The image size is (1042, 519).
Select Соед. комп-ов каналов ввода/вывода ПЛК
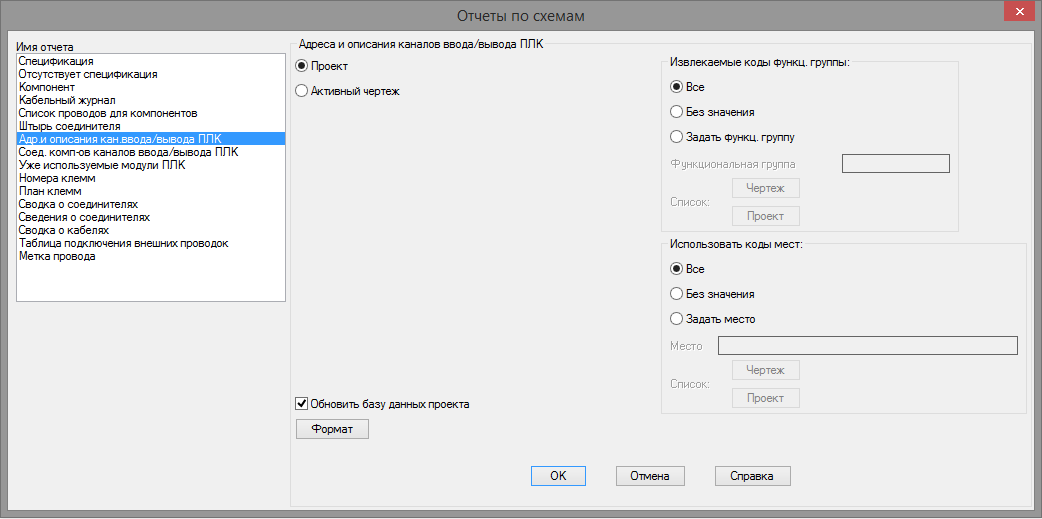(x=151, y=152)
